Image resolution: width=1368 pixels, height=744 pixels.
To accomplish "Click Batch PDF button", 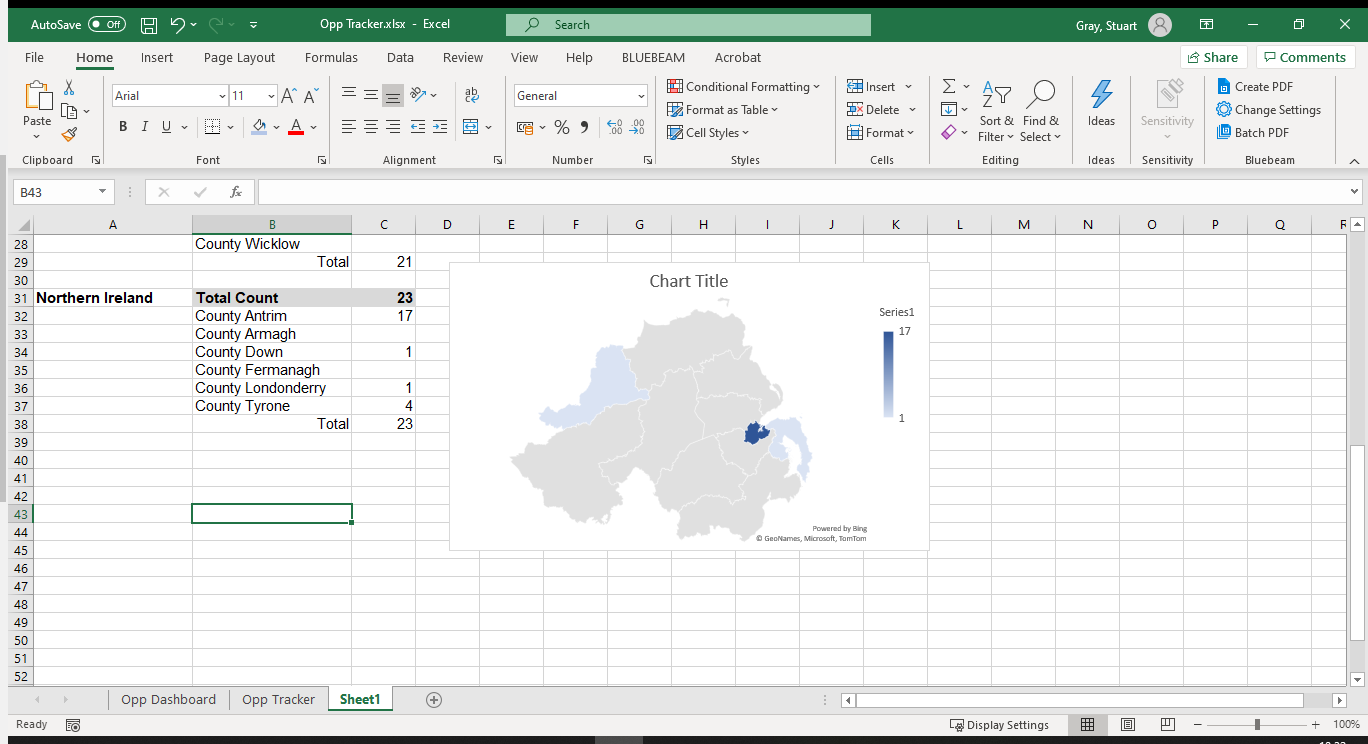I will click(x=1253, y=133).
